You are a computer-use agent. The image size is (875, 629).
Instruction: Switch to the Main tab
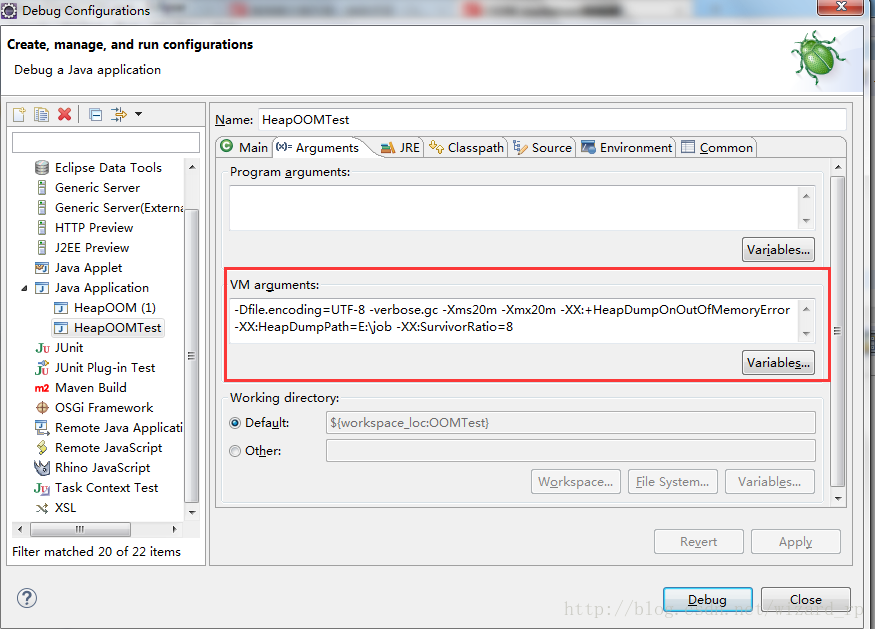244,147
